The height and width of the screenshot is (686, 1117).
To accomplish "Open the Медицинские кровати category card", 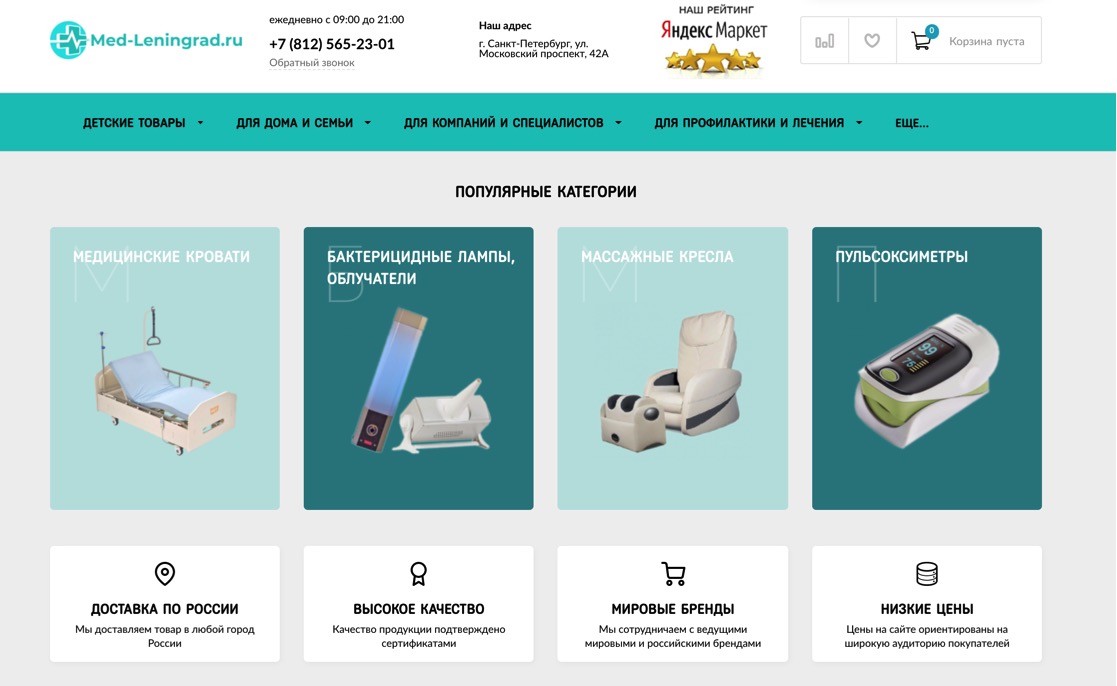I will pos(165,368).
